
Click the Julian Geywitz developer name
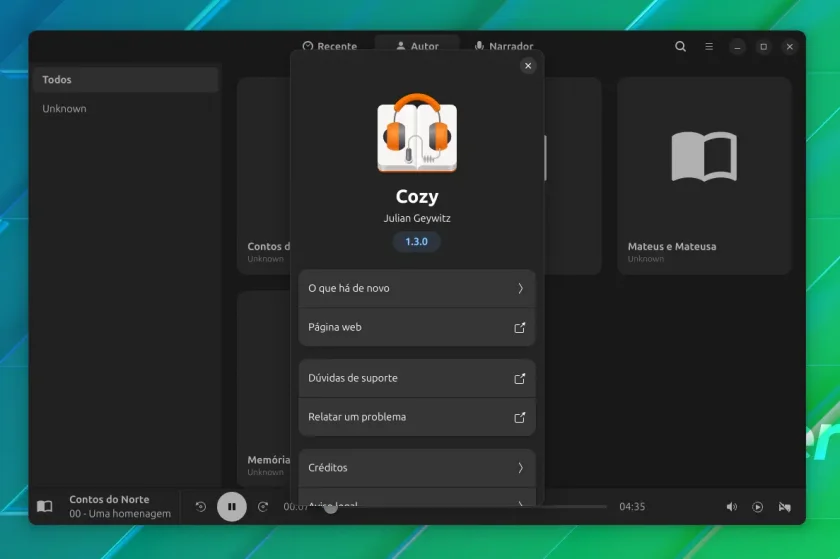(417, 218)
